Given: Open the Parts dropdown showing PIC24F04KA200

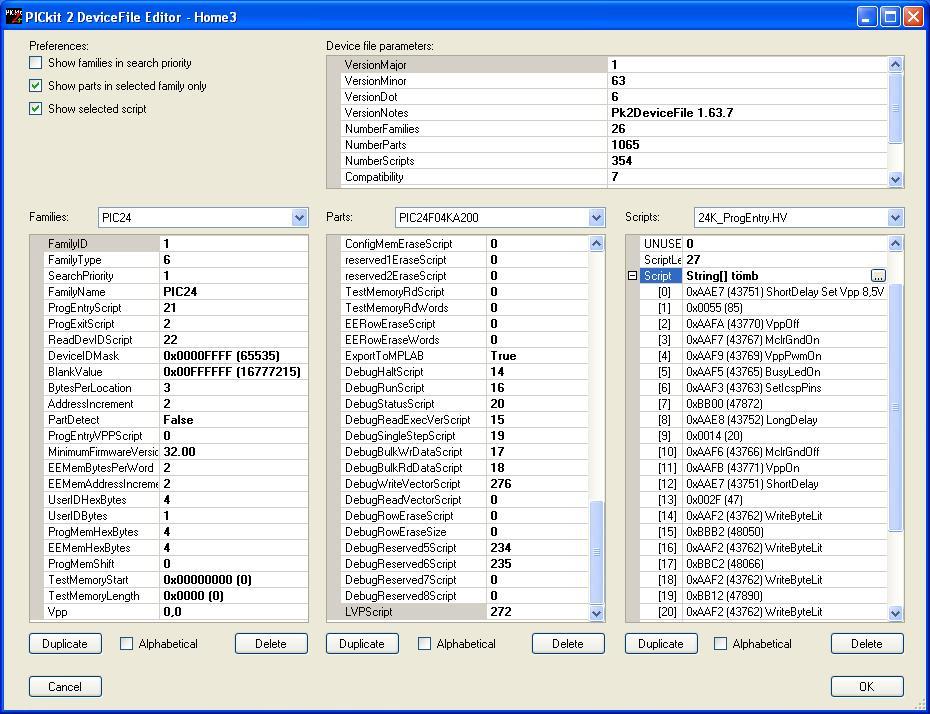Looking at the screenshot, I should point(597,218).
